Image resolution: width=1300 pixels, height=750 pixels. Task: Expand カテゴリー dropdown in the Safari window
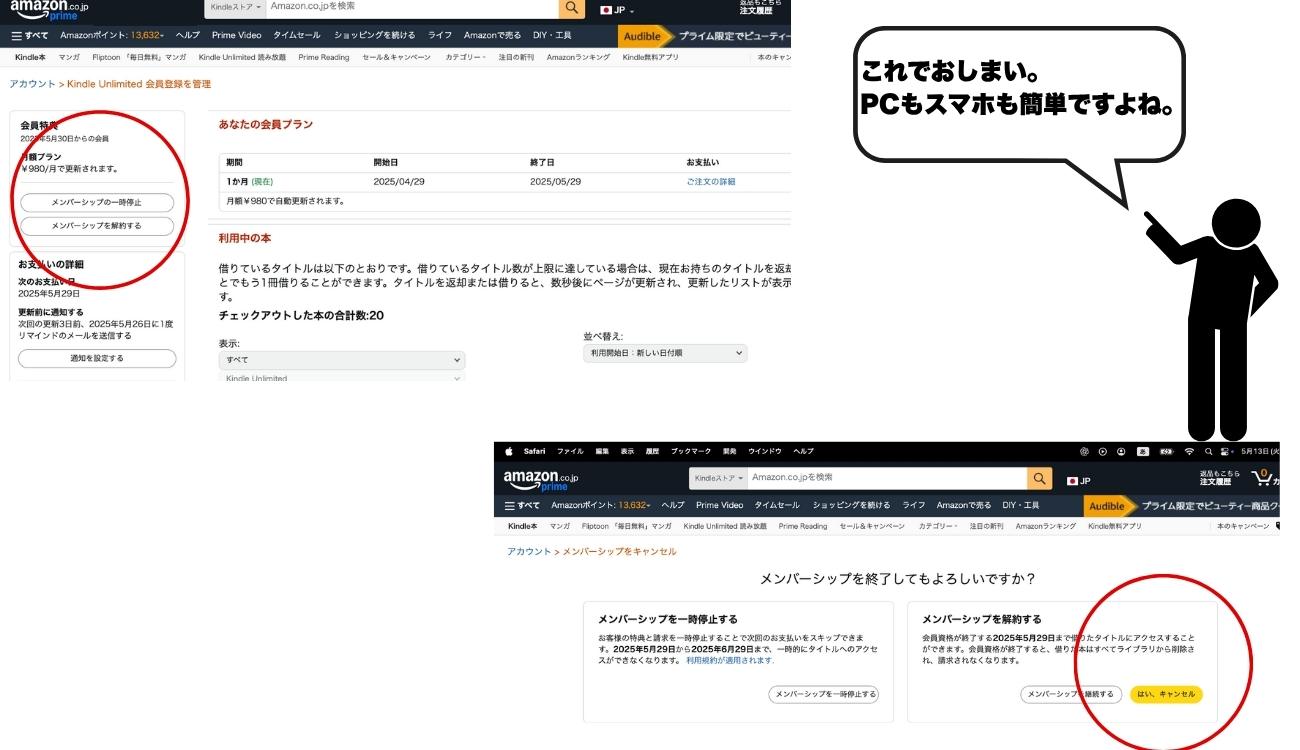click(938, 526)
